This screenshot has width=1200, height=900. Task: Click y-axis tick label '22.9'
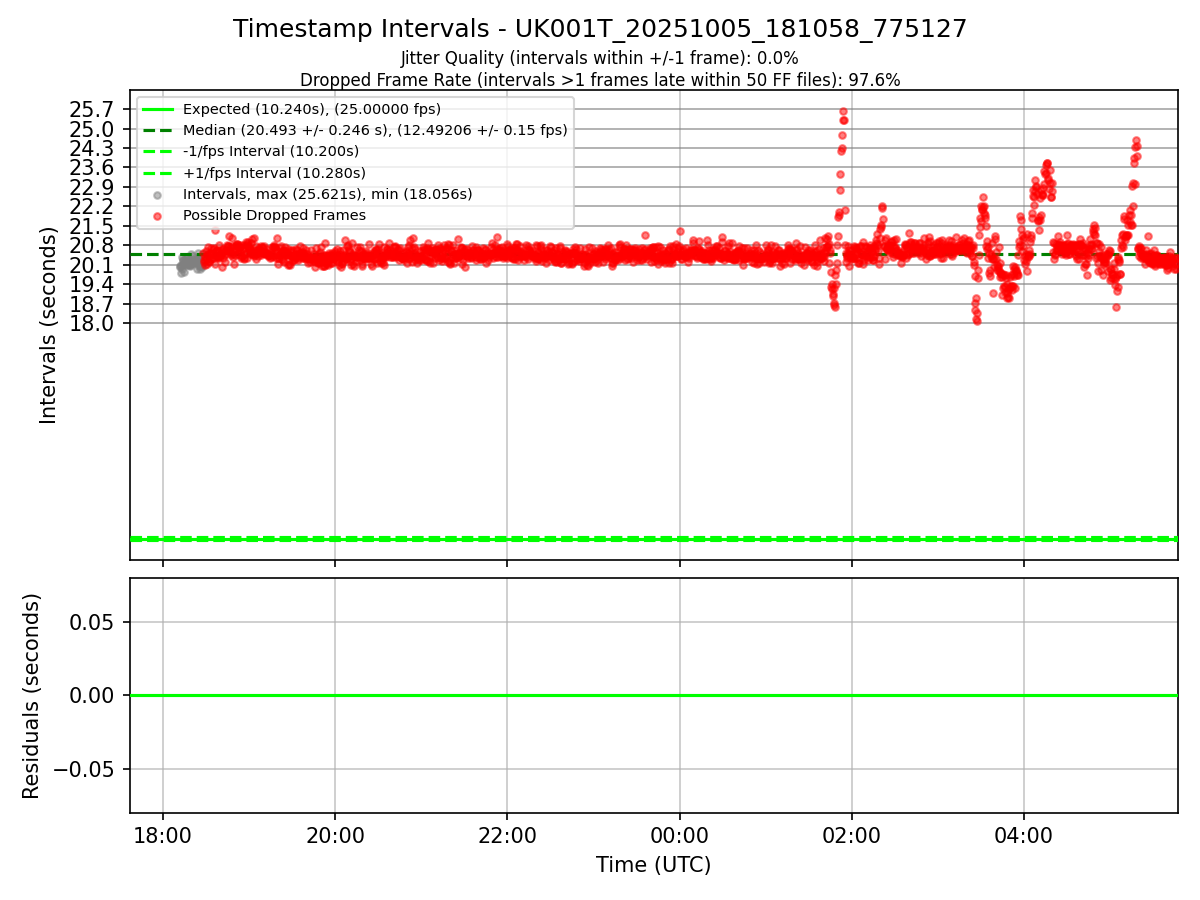pyautogui.click(x=92, y=187)
